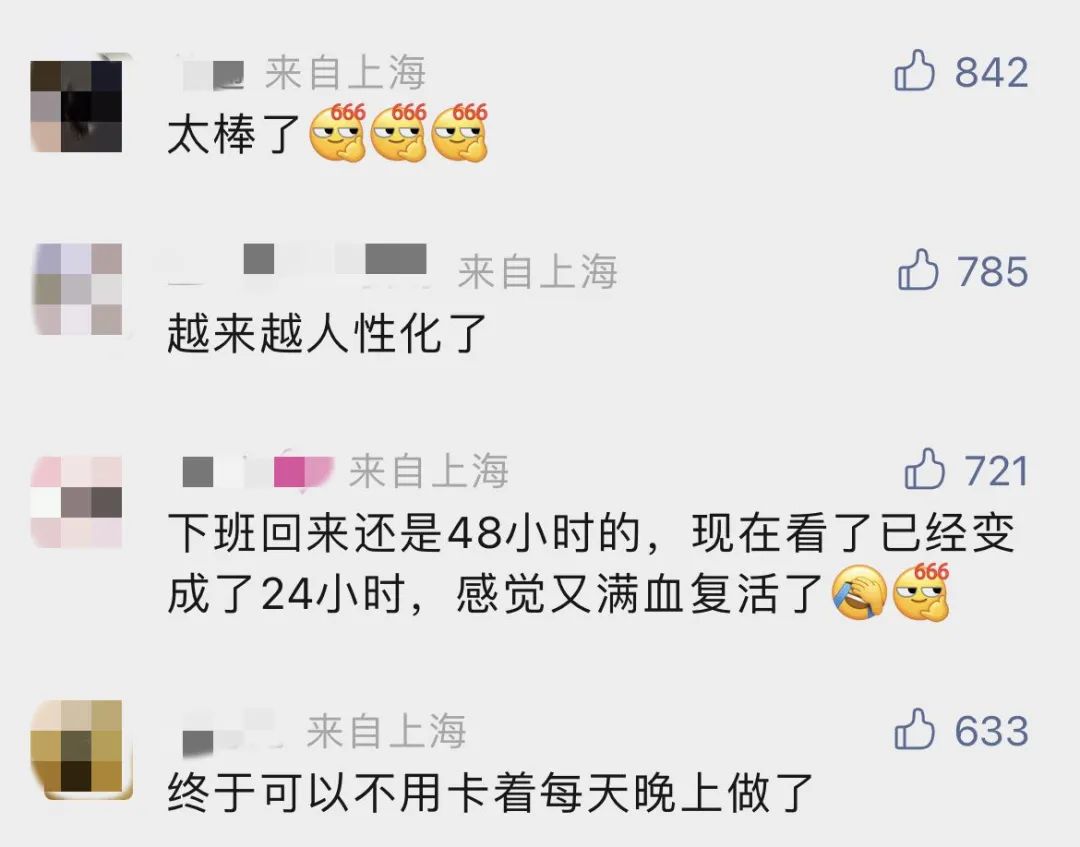Image resolution: width=1080 pixels, height=847 pixels.
Task: Tap blurred pink username of third commenter
Action: [x=258, y=470]
